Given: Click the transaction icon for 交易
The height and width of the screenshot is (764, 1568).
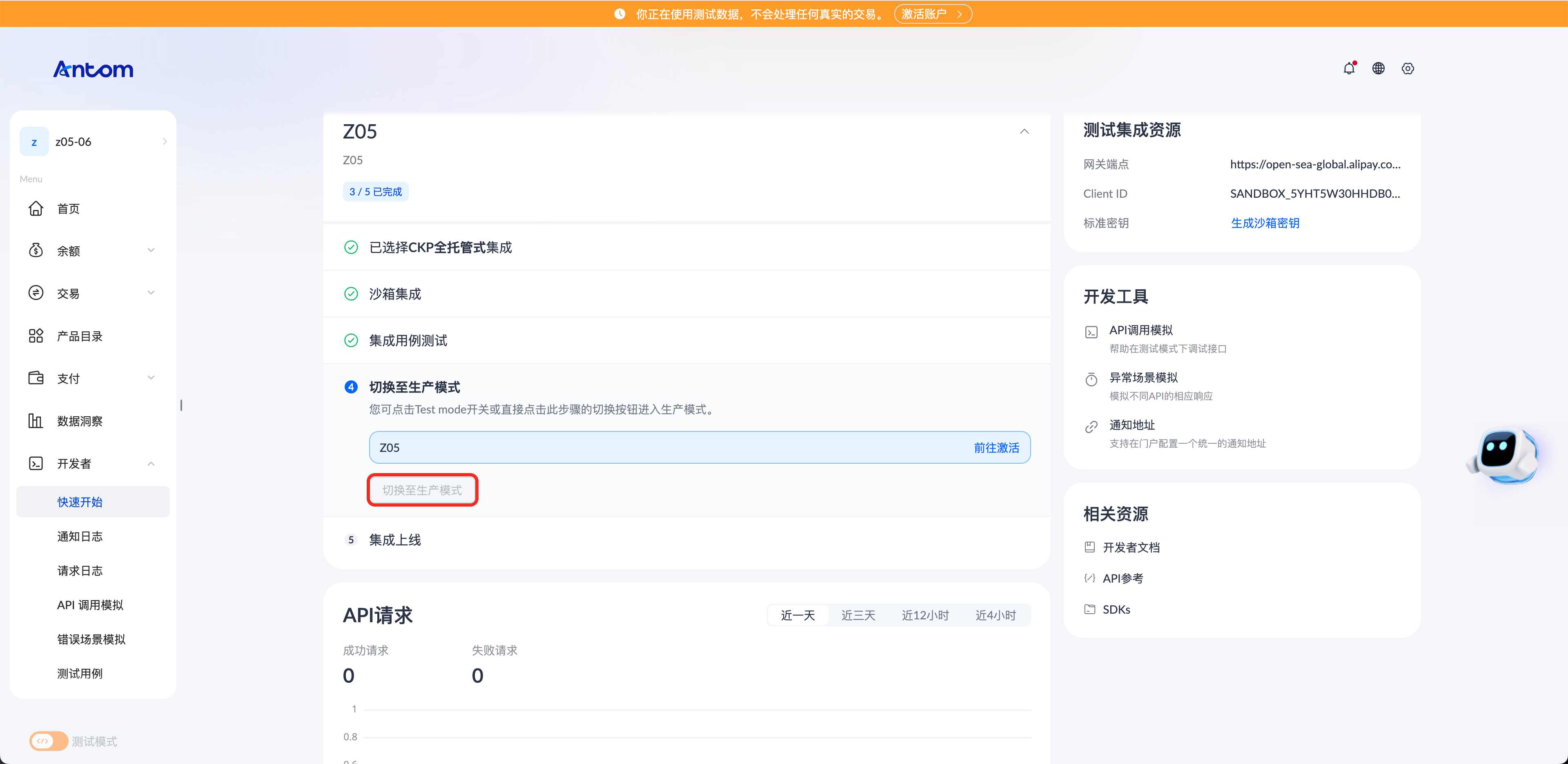Looking at the screenshot, I should [36, 293].
